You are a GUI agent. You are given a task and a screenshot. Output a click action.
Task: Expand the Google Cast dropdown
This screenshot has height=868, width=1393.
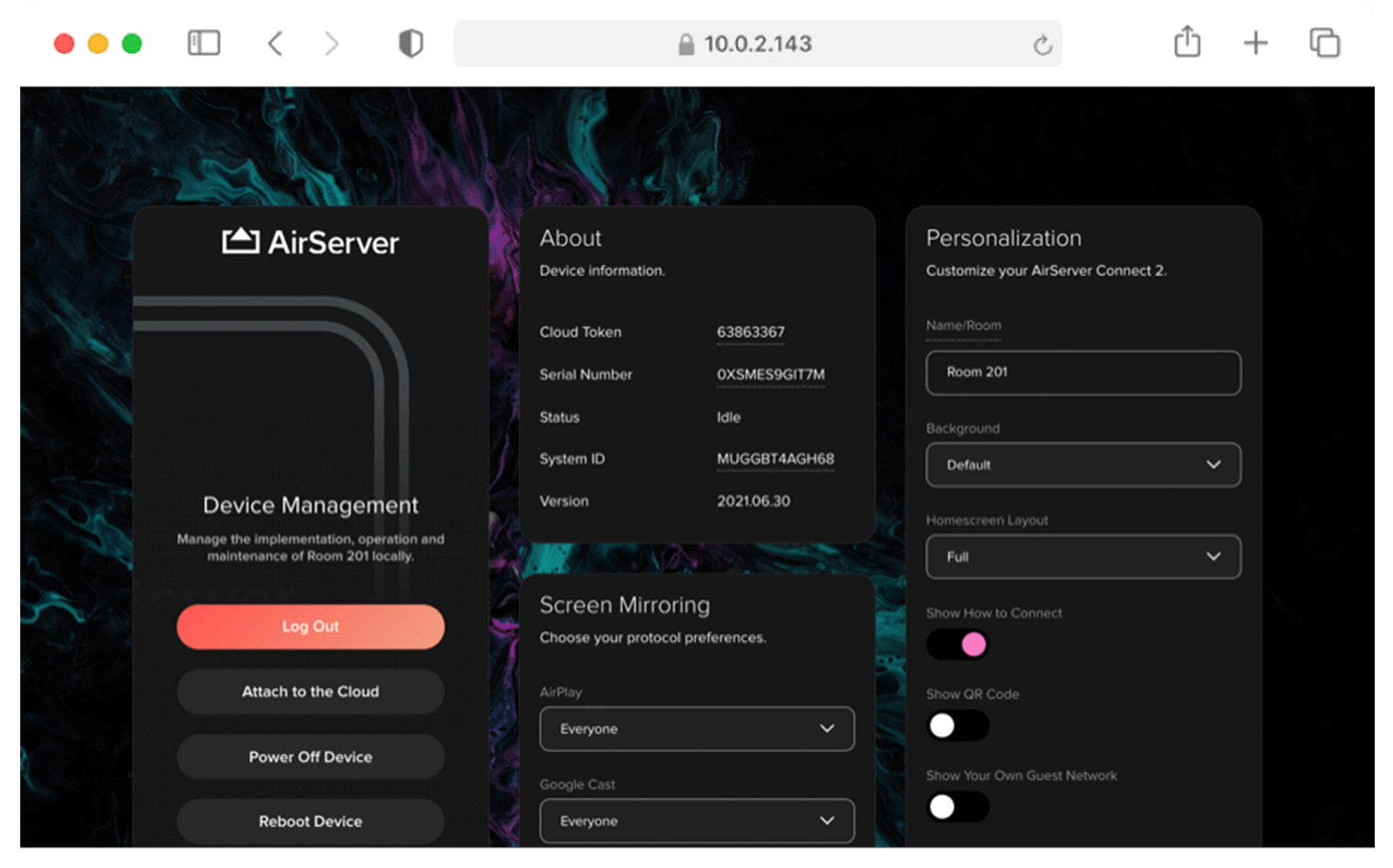point(696,821)
